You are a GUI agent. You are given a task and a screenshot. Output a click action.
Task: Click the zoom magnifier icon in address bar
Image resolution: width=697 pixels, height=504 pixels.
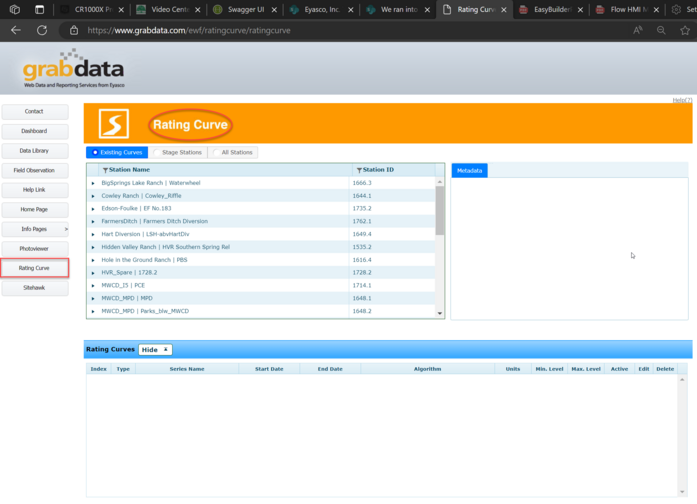(x=661, y=30)
